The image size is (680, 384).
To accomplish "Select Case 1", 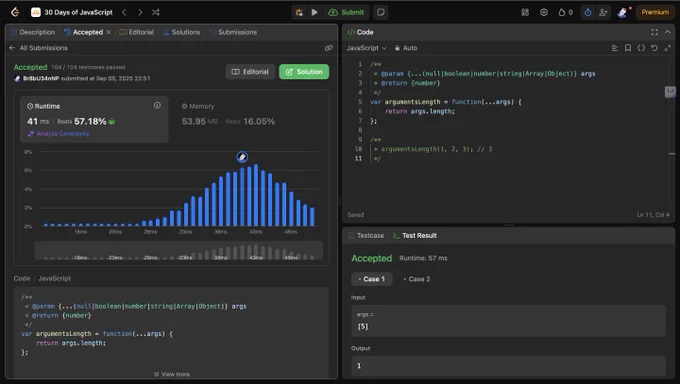I will pyautogui.click(x=372, y=279).
